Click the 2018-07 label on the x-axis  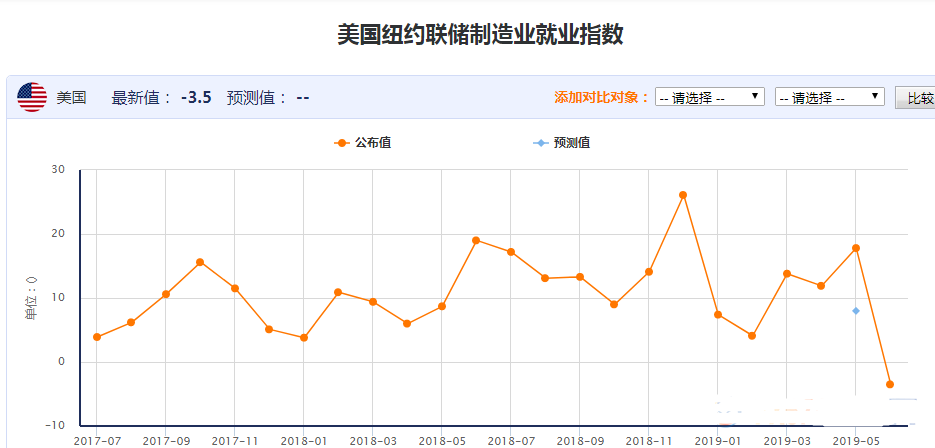coord(511,440)
